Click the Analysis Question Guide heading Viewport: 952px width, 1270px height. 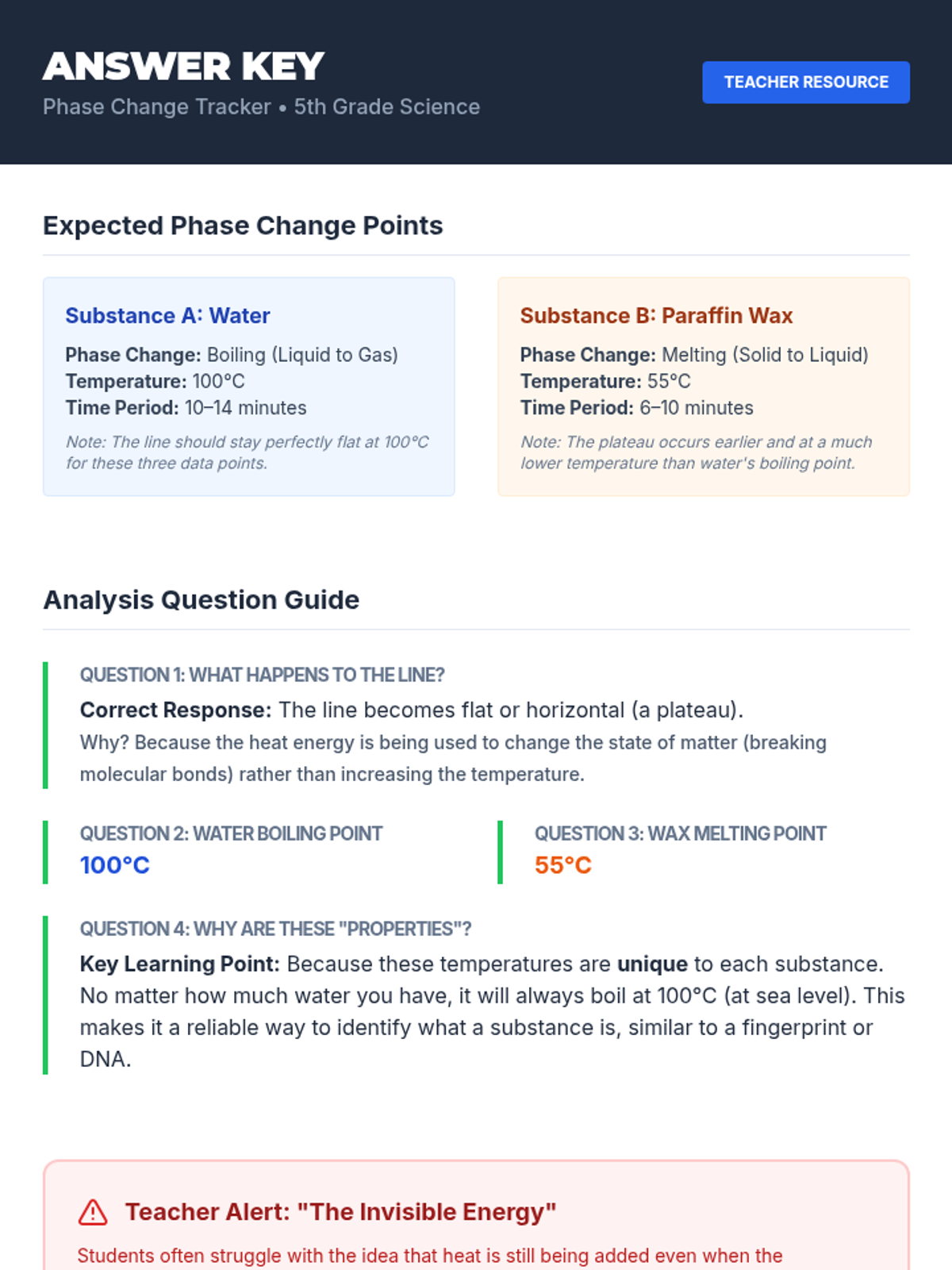[x=201, y=600]
